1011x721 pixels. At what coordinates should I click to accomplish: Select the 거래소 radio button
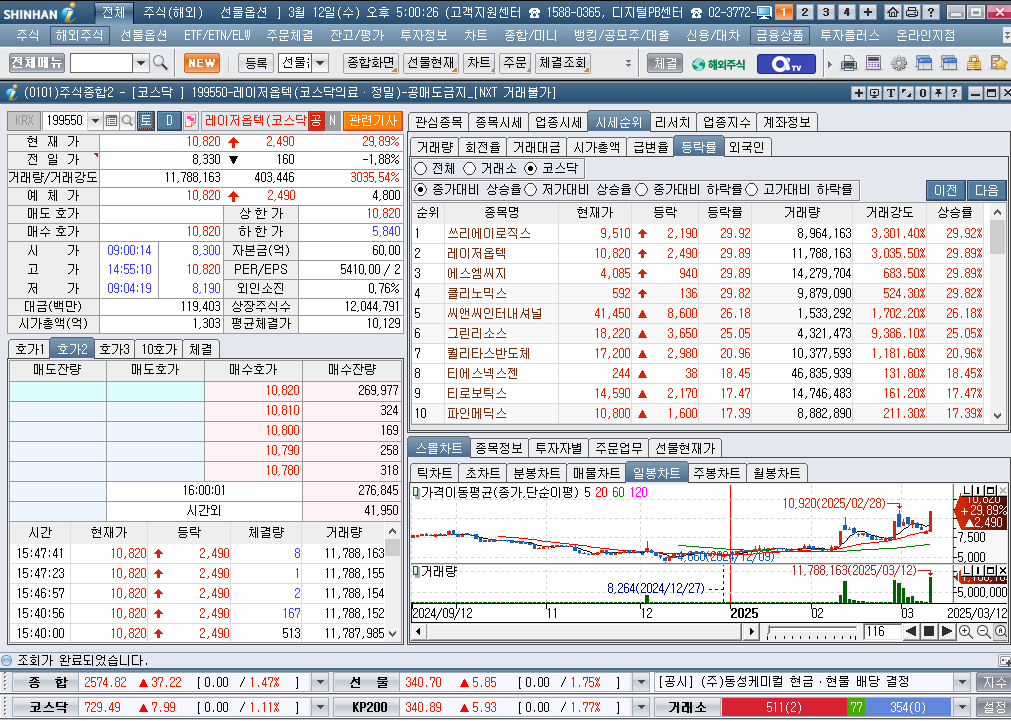pos(469,168)
